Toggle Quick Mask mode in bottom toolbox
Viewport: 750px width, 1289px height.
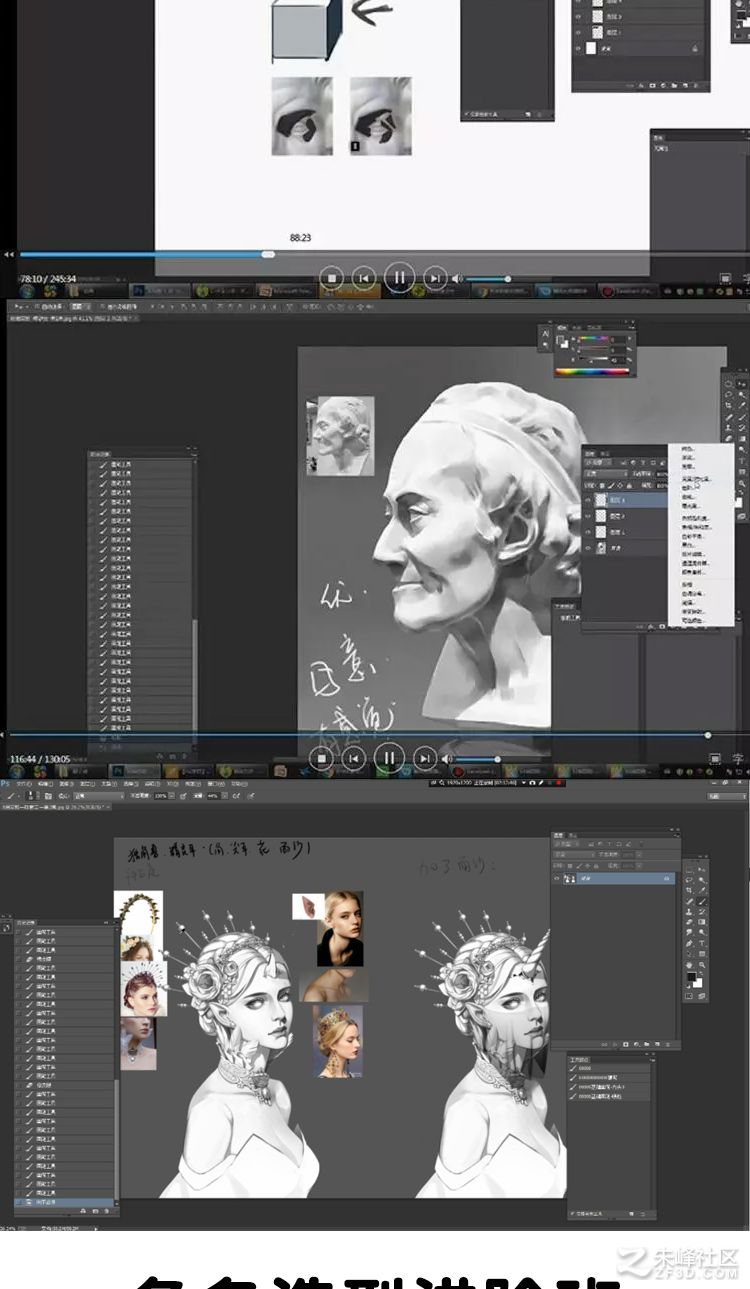click(689, 996)
